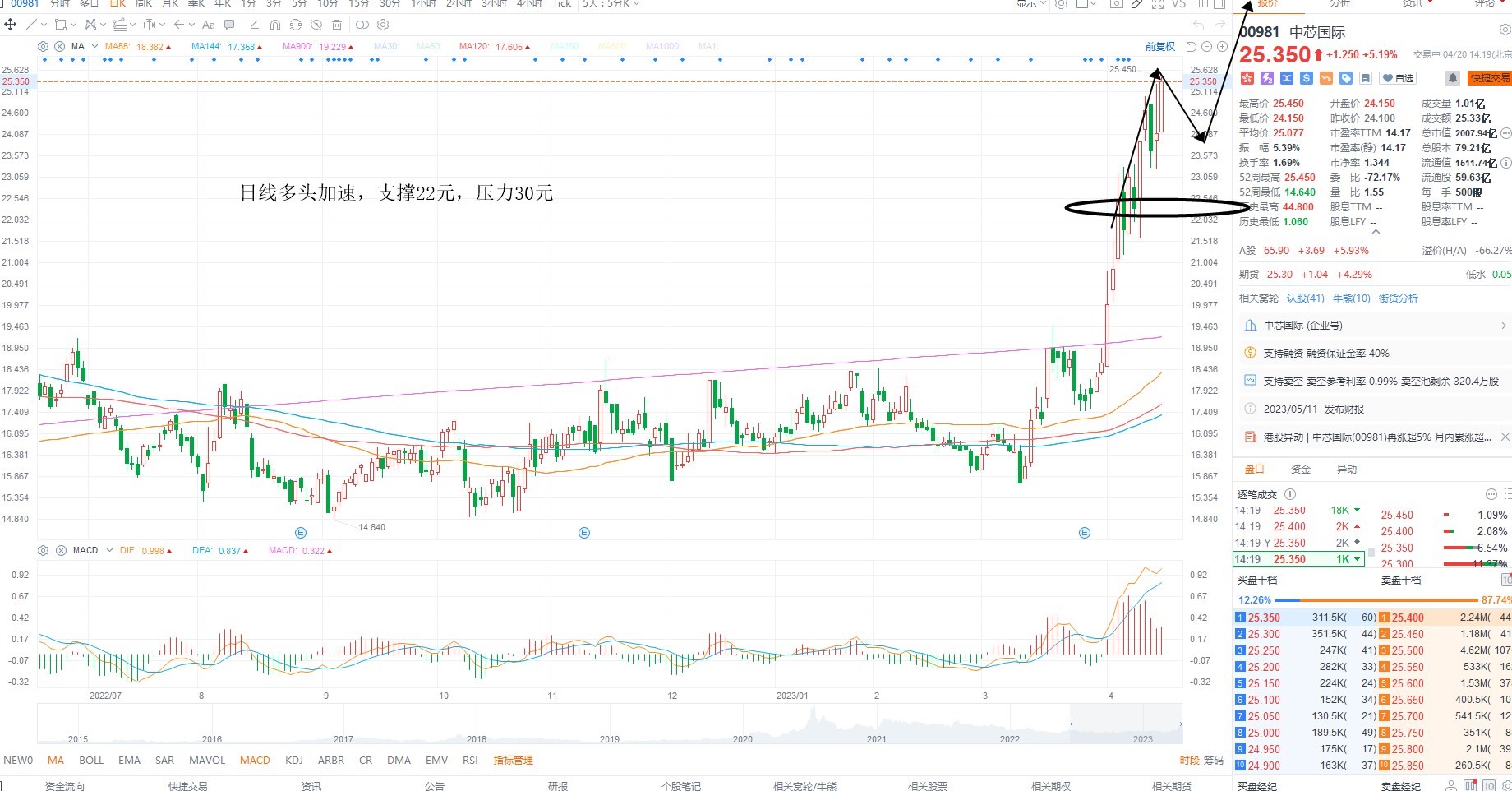Collapse the quote details panel chevron
Screen dimensions: 1512x791
coord(1376,231)
